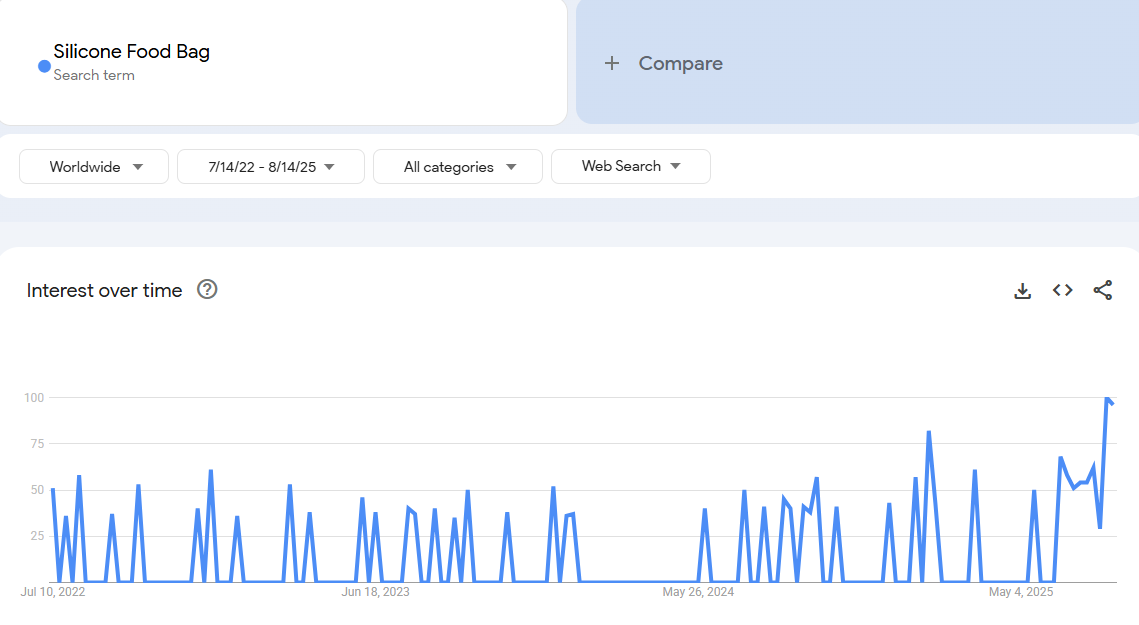Open help for Interest over time

coord(207,290)
